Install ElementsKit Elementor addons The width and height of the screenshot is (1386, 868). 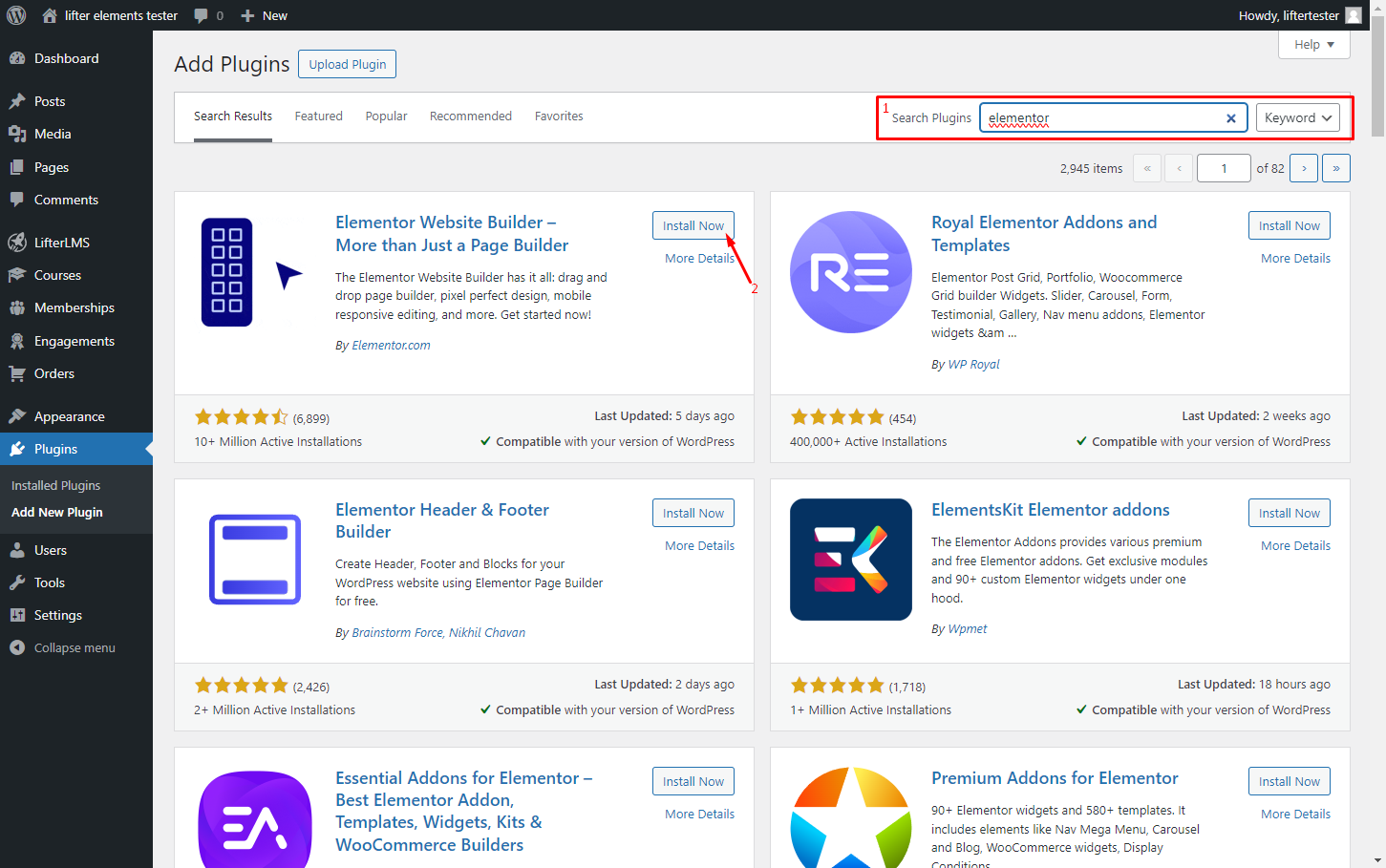pyautogui.click(x=1290, y=513)
